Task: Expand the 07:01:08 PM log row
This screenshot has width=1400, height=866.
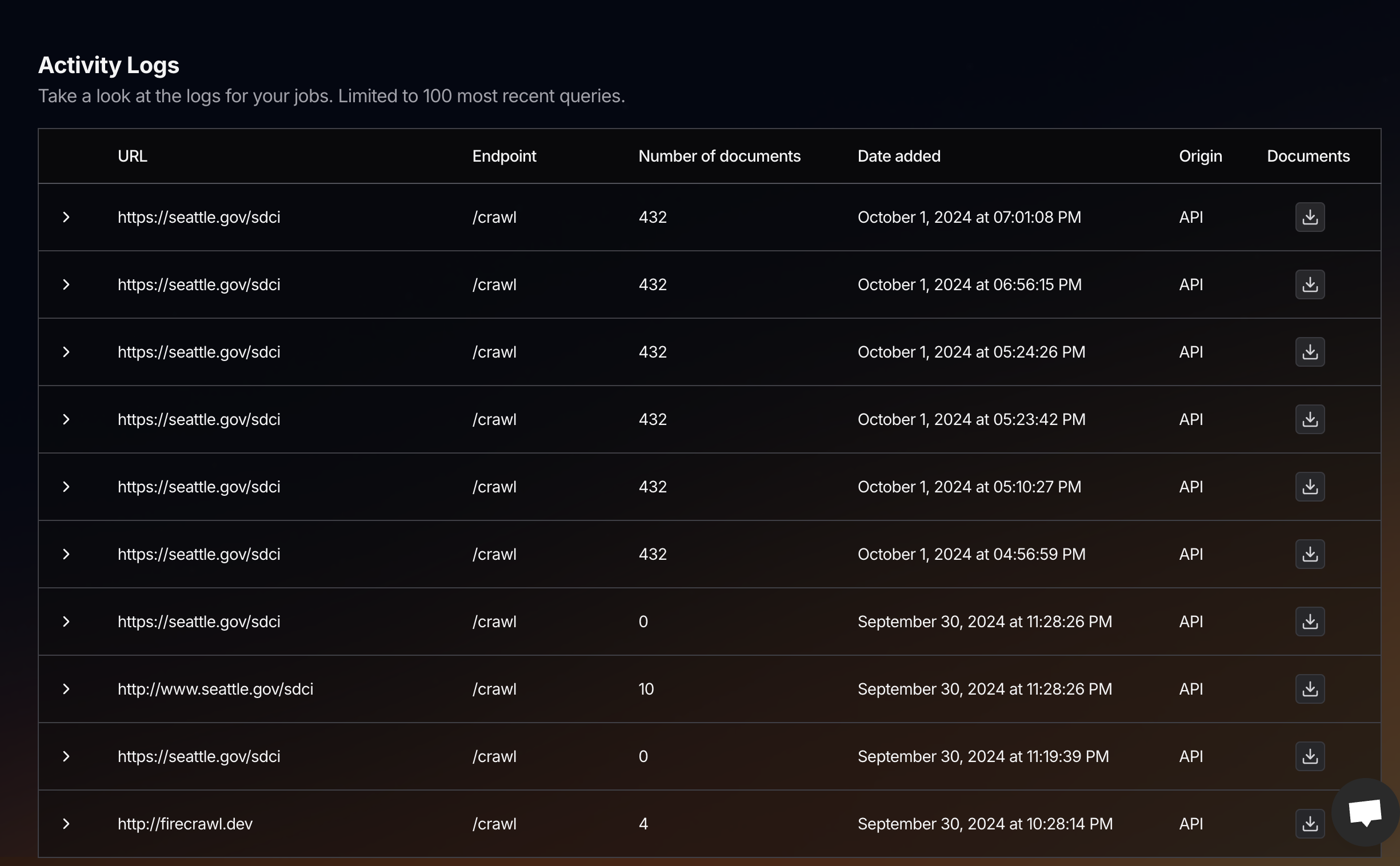Action: pos(66,217)
